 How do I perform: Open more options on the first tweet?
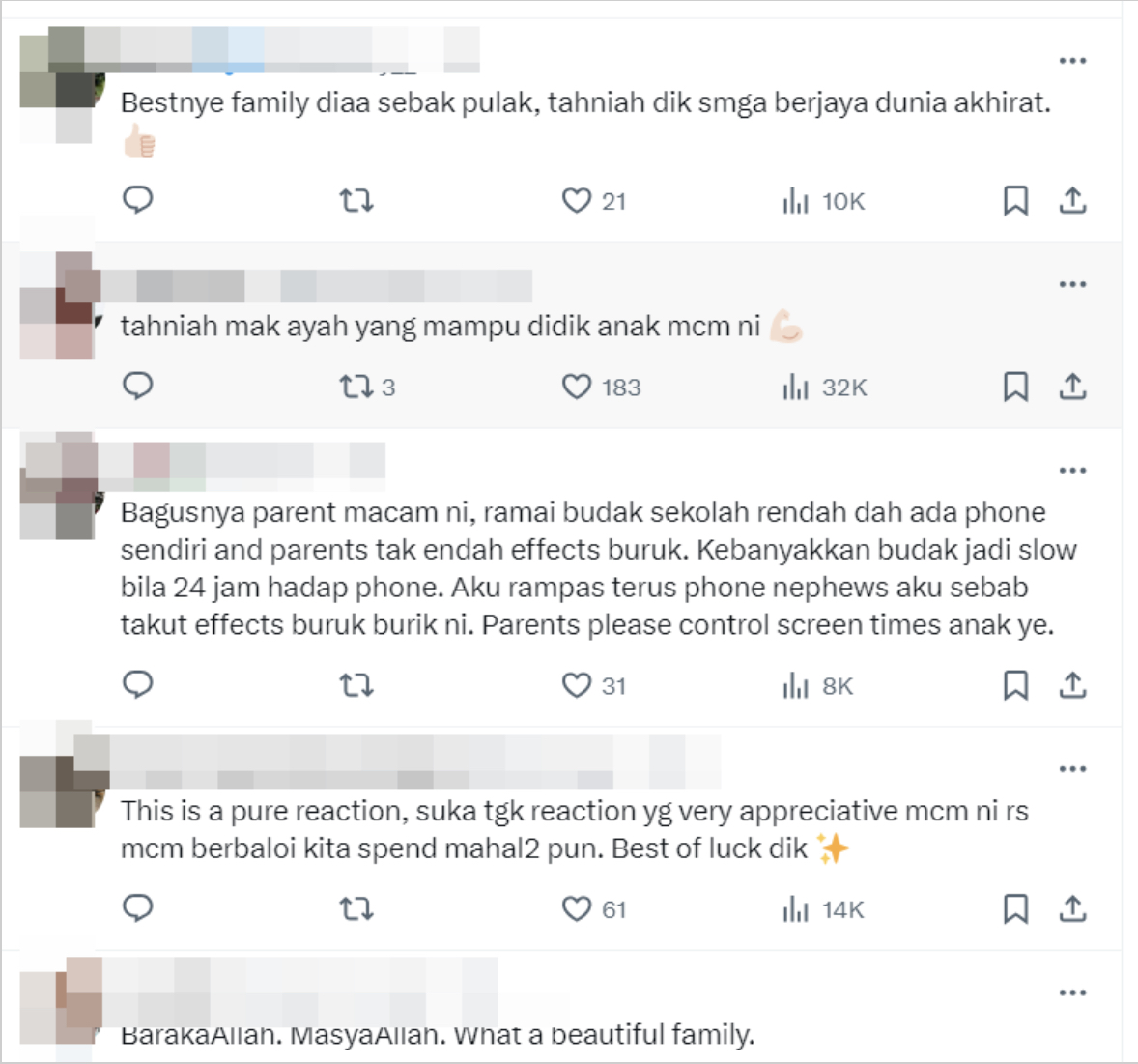tap(1072, 61)
